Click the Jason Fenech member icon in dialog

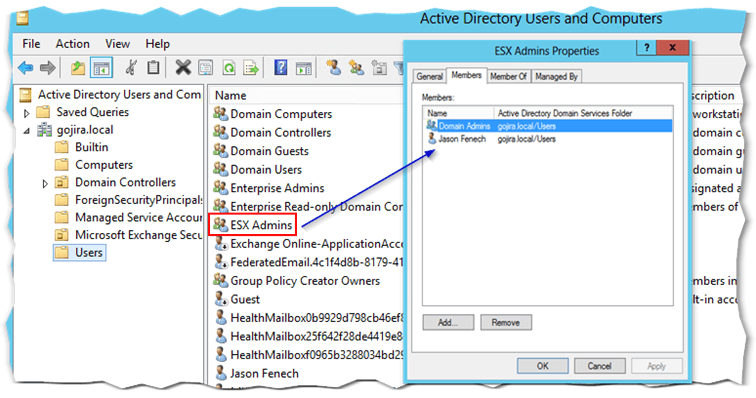coord(432,138)
